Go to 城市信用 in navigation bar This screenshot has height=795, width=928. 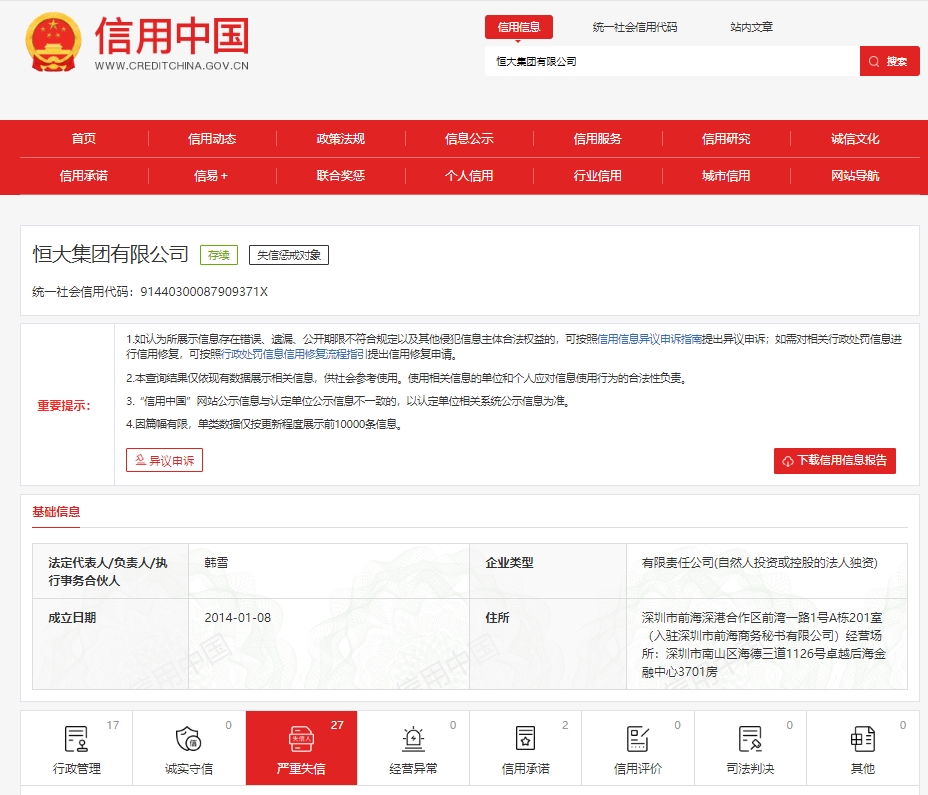(x=725, y=176)
